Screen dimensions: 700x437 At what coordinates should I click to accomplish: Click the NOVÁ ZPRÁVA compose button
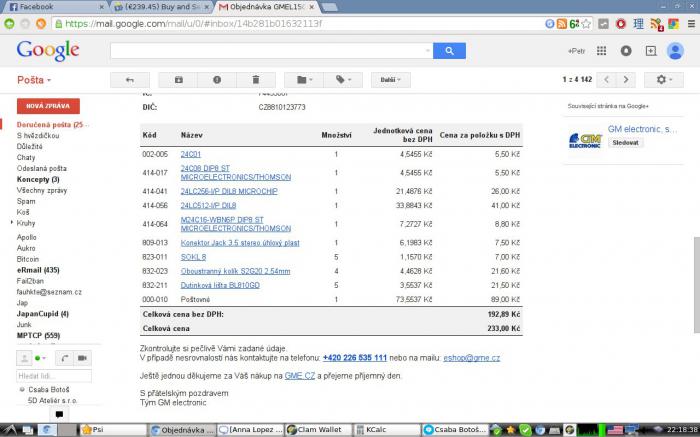point(48,106)
